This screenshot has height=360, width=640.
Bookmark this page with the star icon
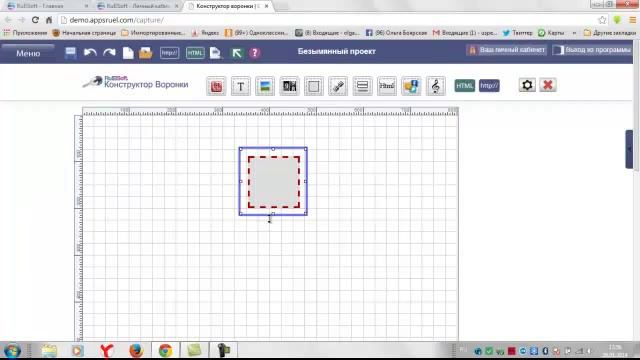pyautogui.click(x=602, y=20)
